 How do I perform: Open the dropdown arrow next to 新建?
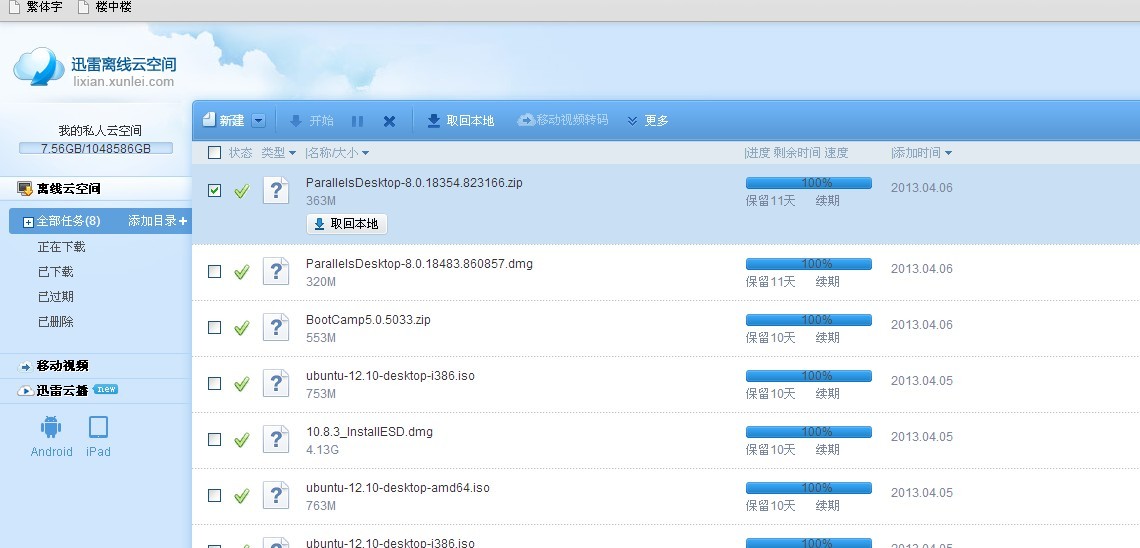pos(259,121)
